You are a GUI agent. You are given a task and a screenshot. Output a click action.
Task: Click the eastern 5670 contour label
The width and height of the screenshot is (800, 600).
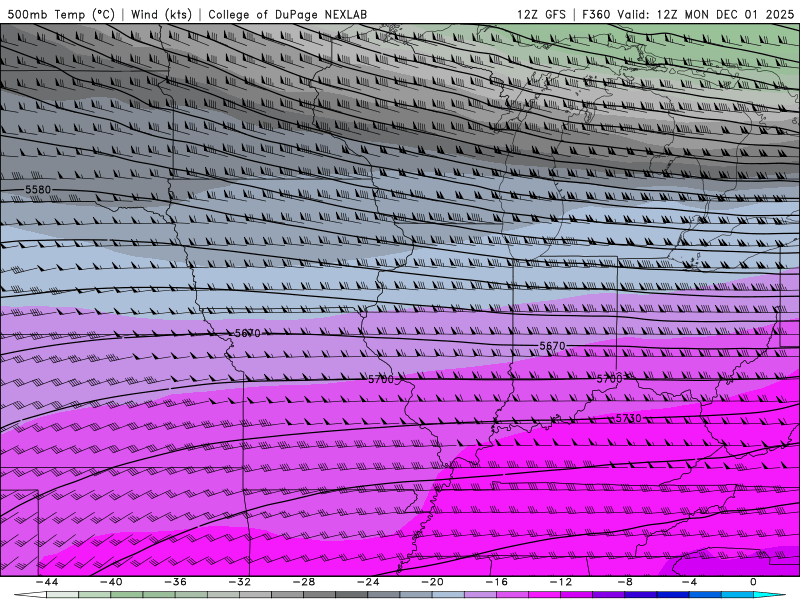point(553,346)
